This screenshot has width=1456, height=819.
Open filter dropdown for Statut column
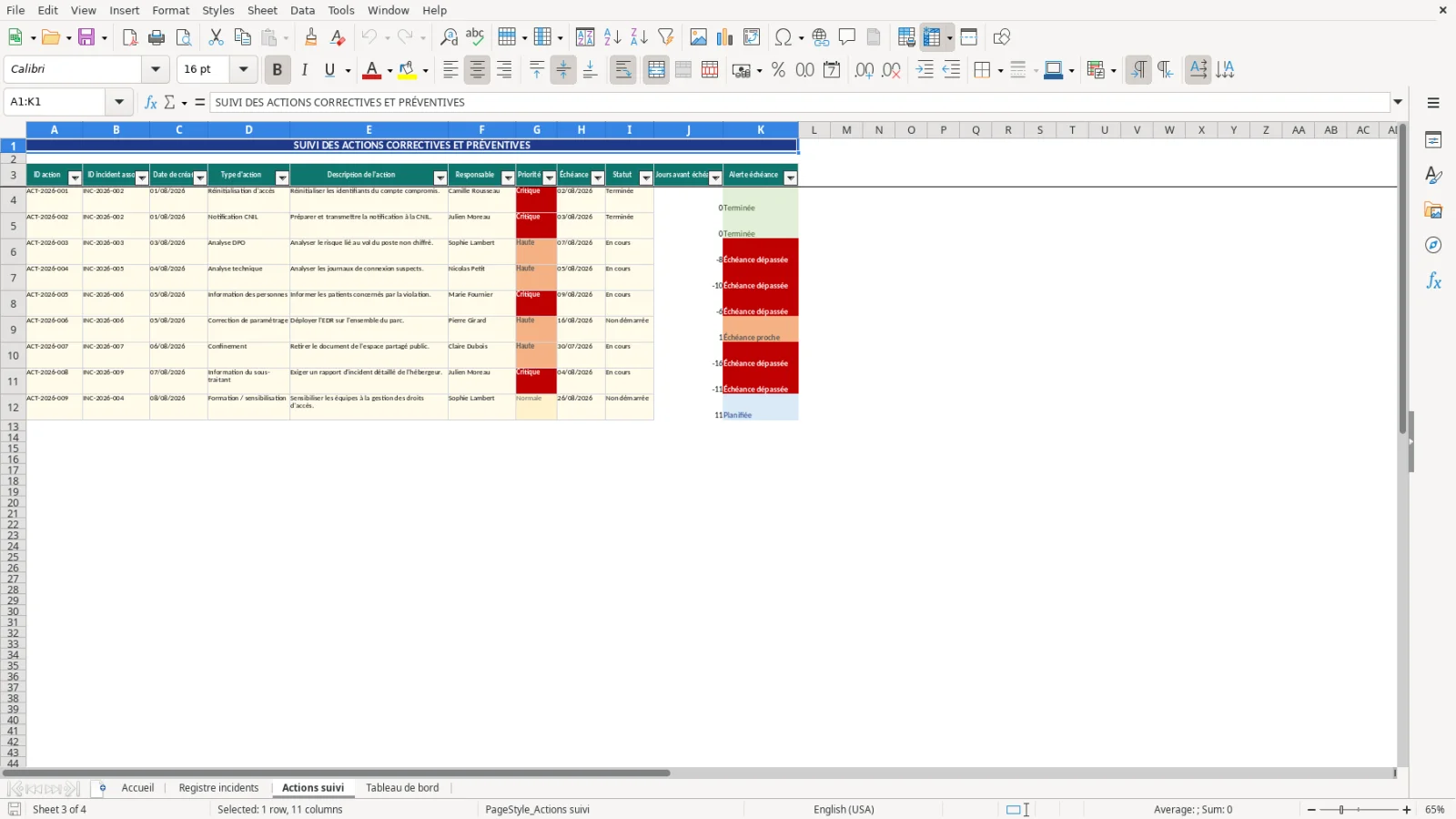[x=646, y=177]
